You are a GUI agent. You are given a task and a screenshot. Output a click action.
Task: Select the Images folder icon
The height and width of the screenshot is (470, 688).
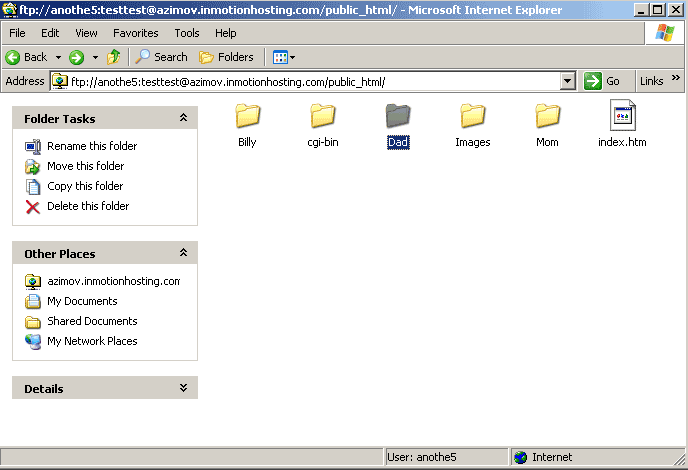click(472, 117)
